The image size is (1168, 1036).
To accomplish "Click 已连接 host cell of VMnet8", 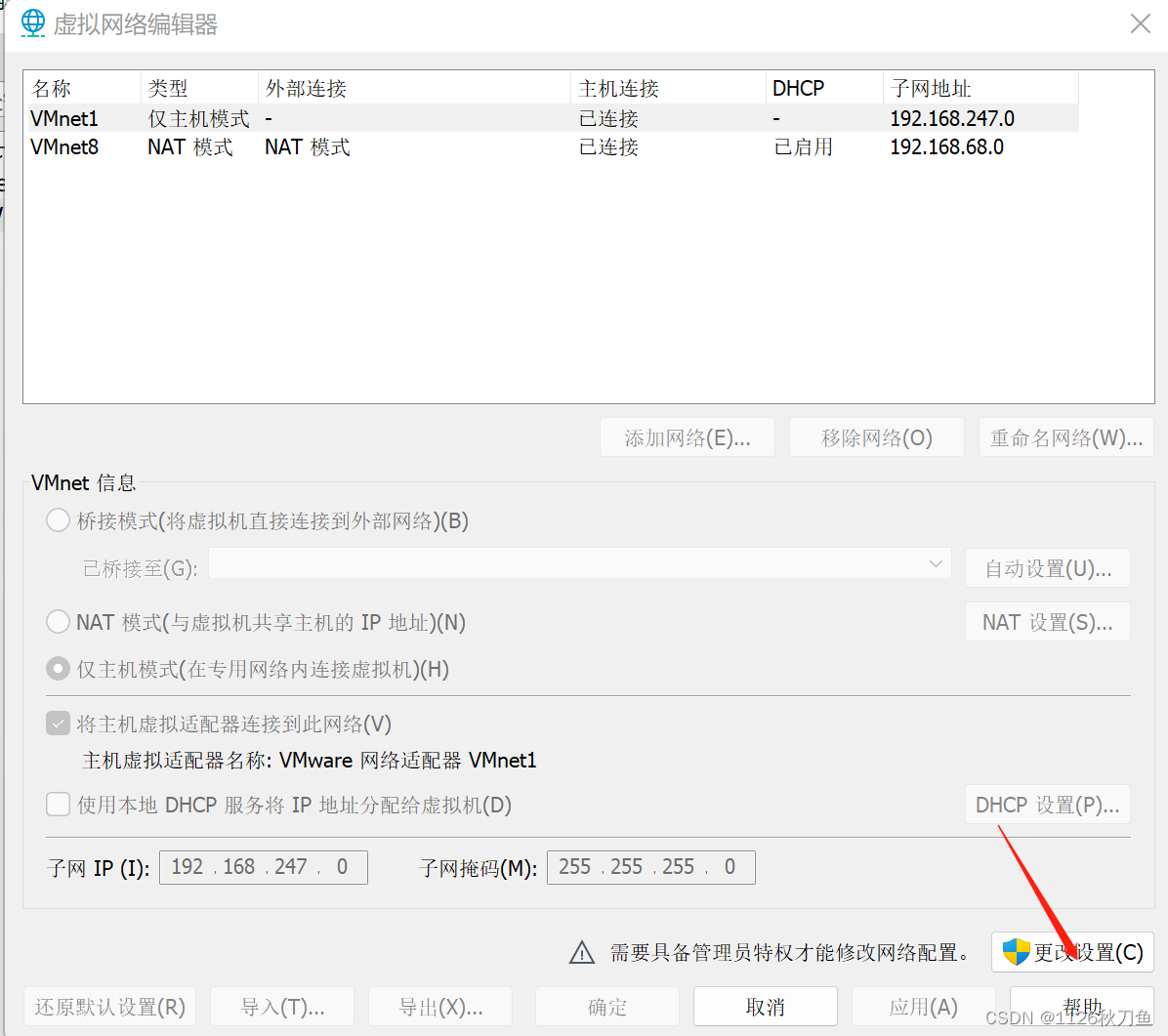I will (608, 146).
